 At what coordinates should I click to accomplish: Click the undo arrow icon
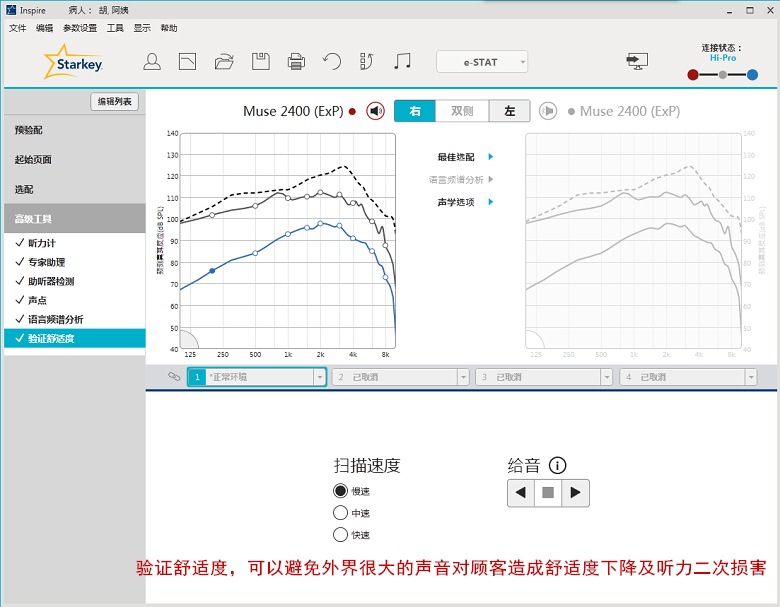point(332,62)
